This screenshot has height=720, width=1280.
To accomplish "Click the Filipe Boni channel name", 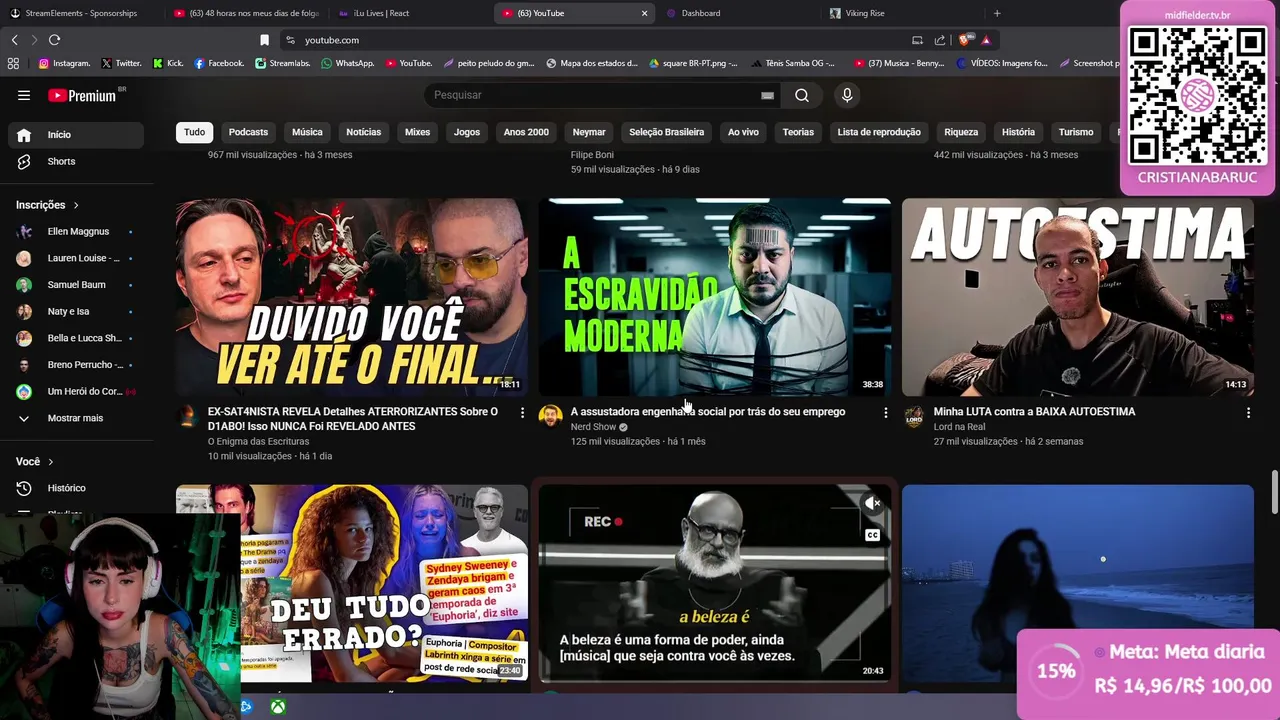I will click(x=592, y=155).
